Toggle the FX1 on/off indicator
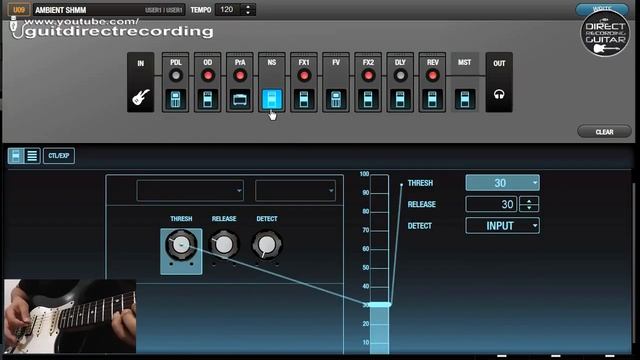This screenshot has width=640, height=360. click(x=304, y=76)
